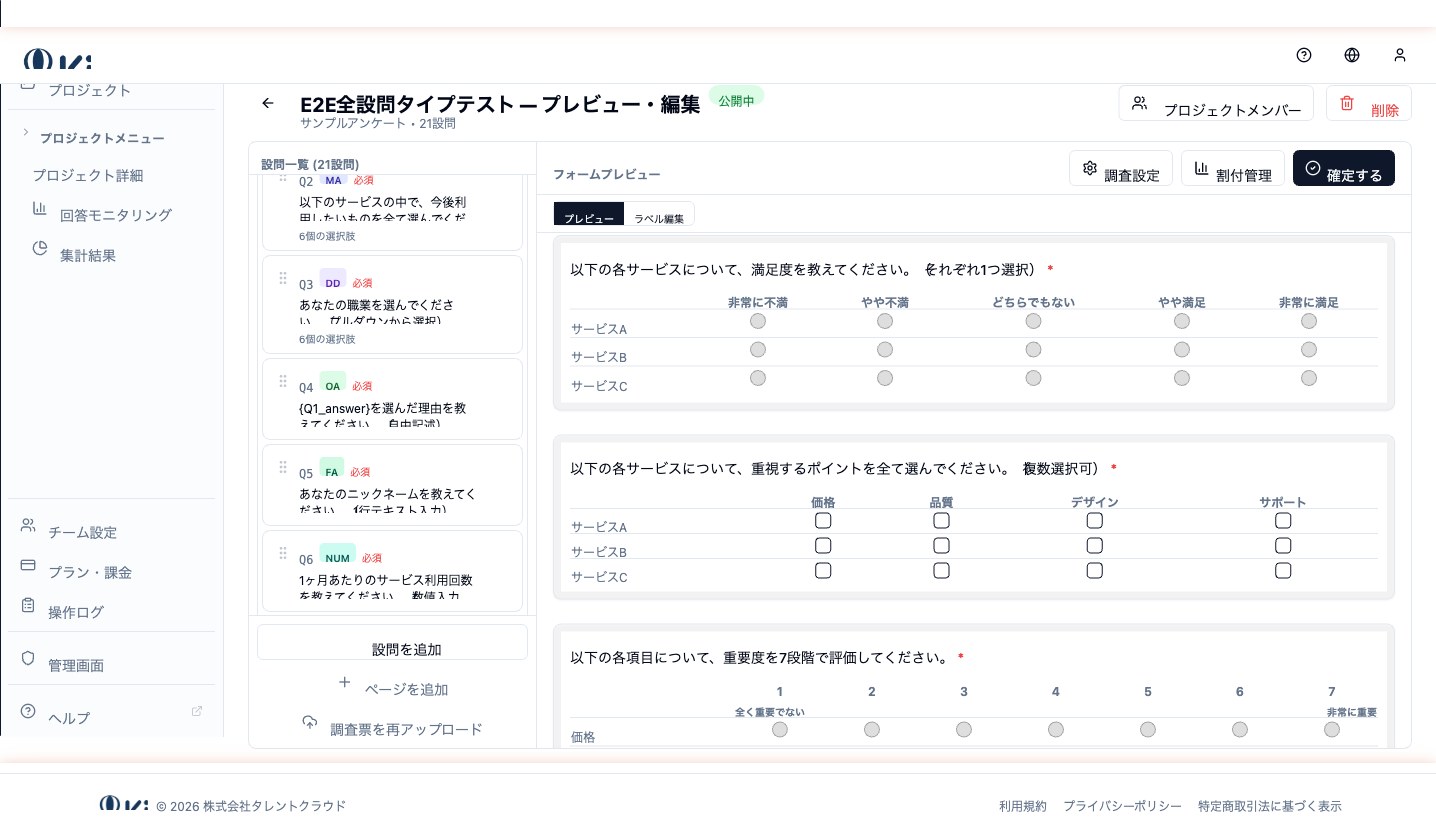Screen dimensions: 1436x826
Task: Click the shield icon for 管理画面
Action: (28, 659)
